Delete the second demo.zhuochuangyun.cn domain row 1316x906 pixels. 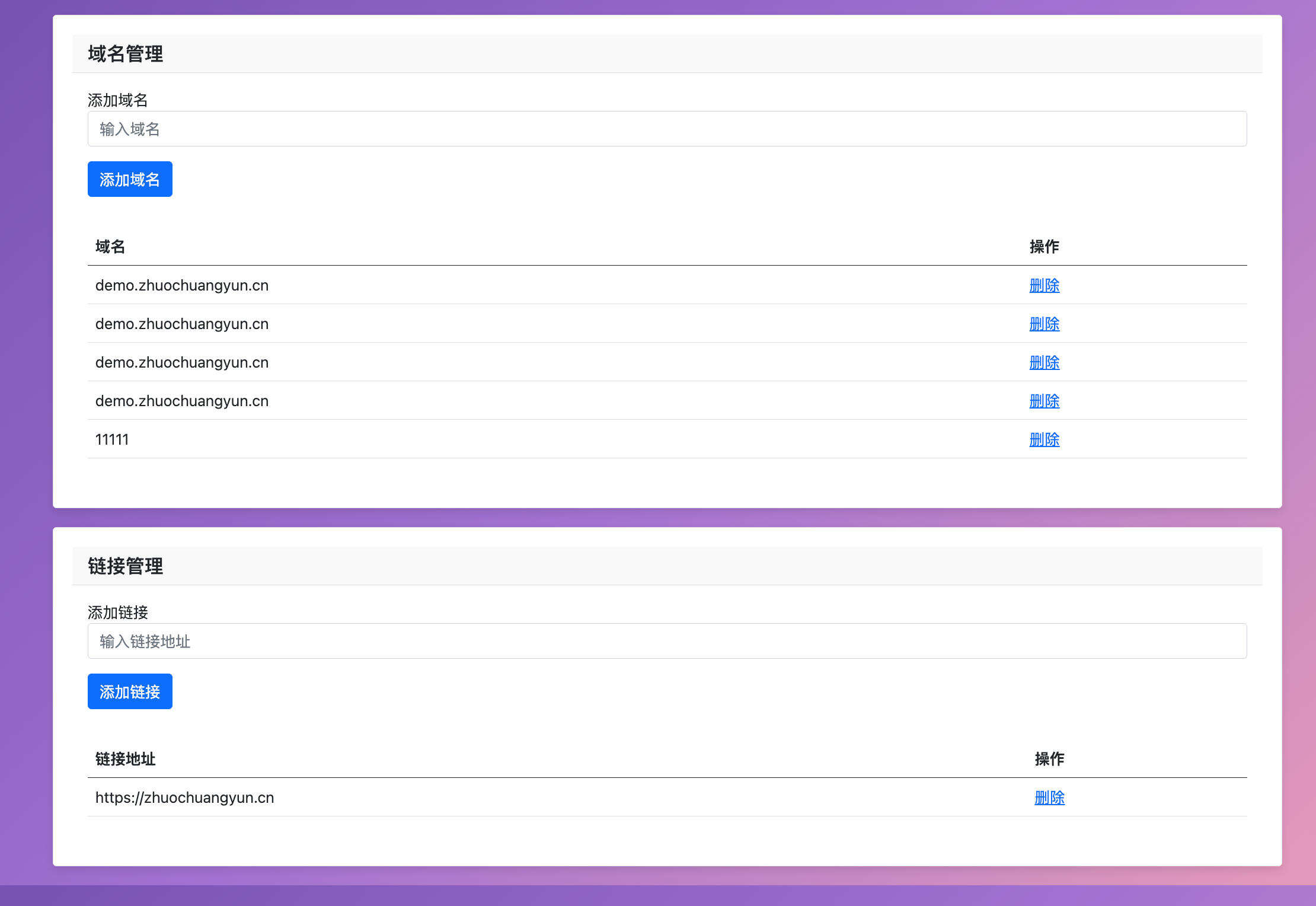point(1044,324)
